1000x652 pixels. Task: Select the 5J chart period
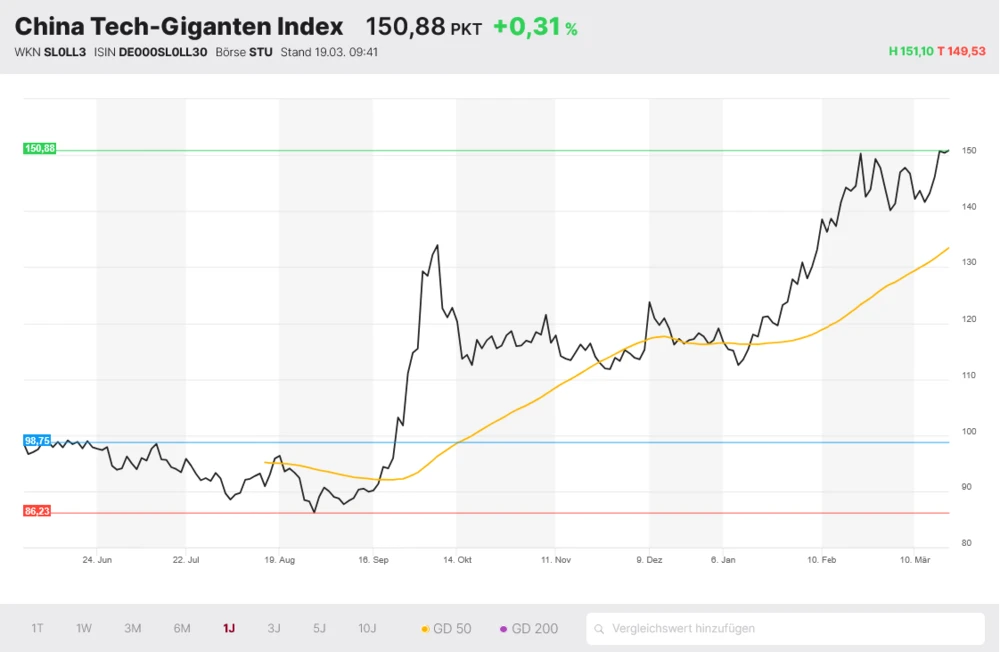(319, 628)
